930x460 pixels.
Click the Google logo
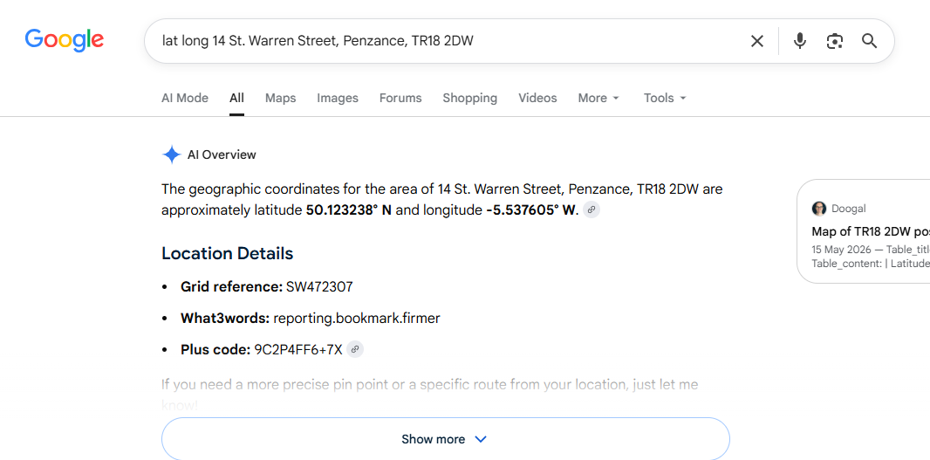pos(64,40)
